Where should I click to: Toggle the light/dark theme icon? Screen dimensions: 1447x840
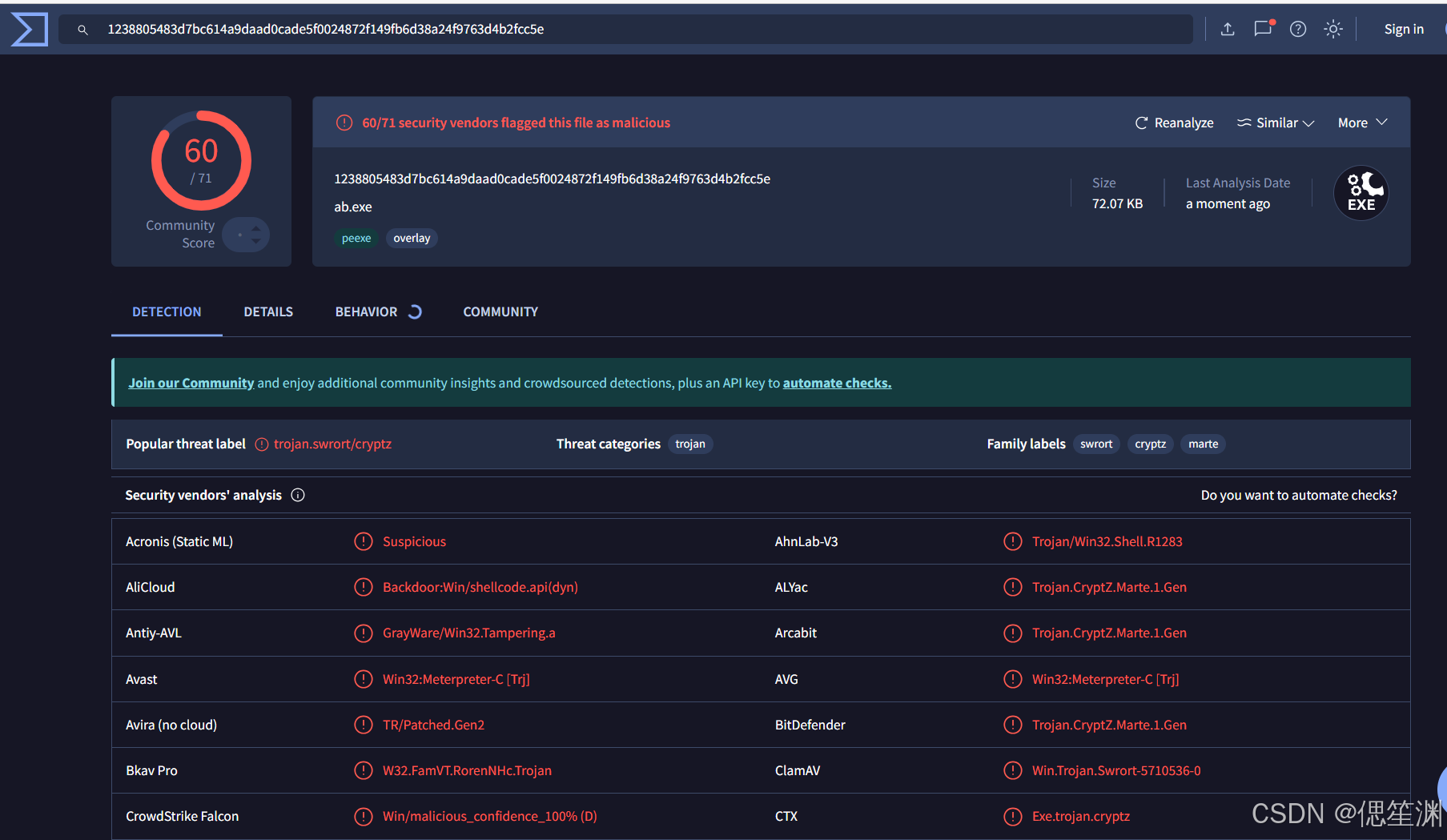tap(1333, 29)
